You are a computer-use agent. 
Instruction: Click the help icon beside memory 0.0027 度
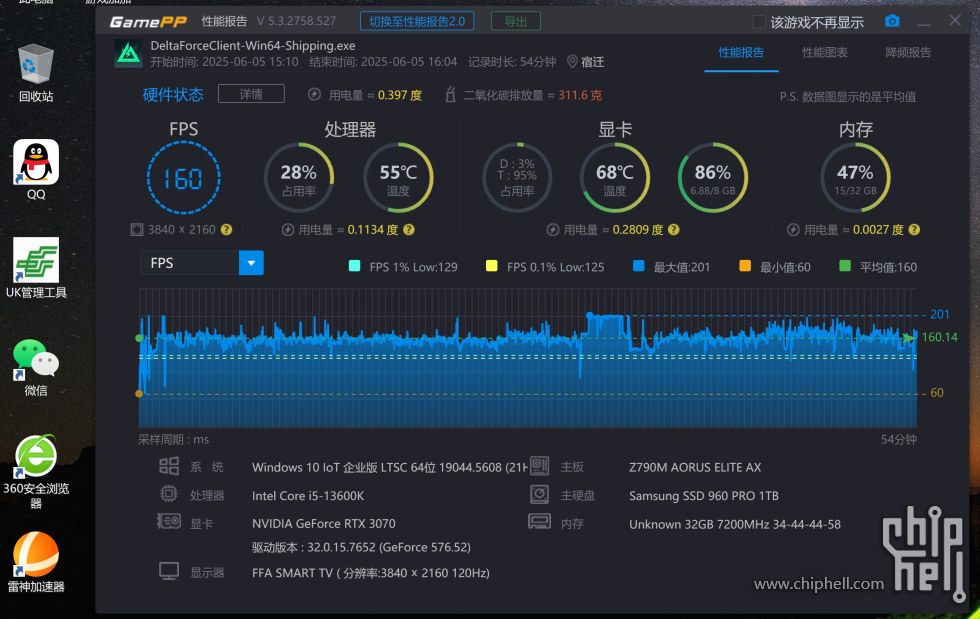point(914,229)
